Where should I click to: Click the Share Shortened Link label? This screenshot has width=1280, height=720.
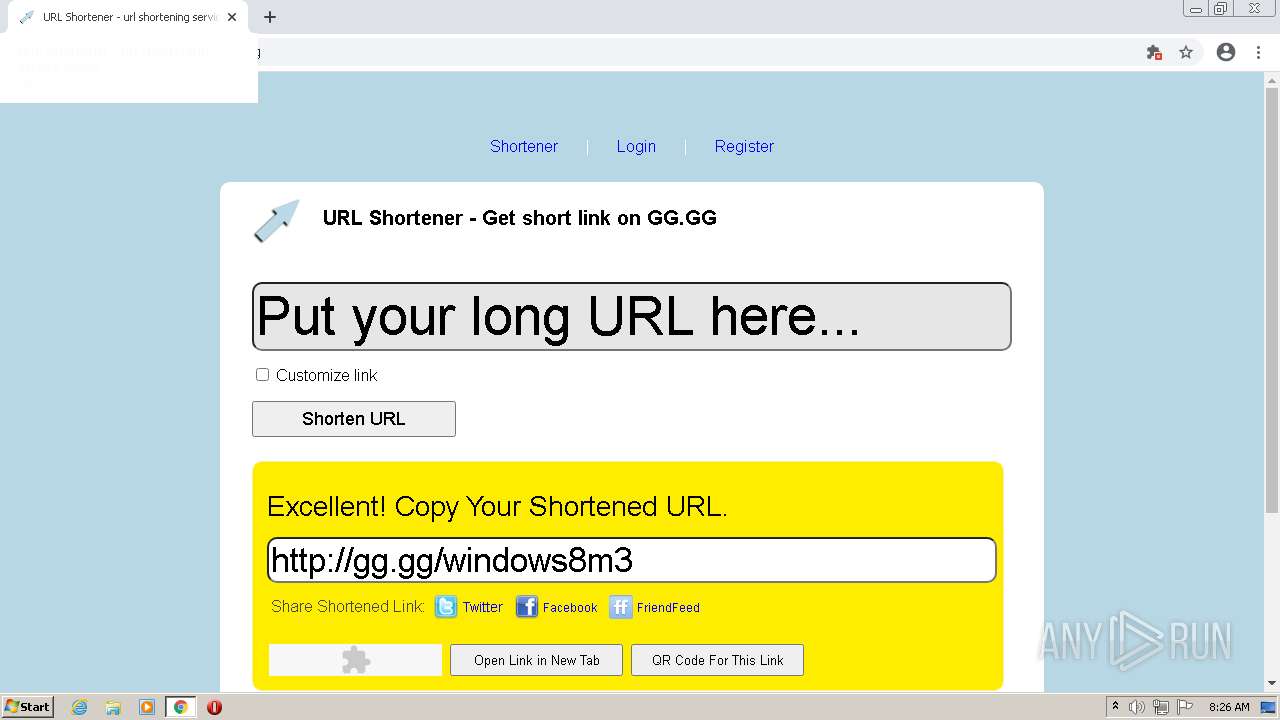pyautogui.click(x=348, y=606)
